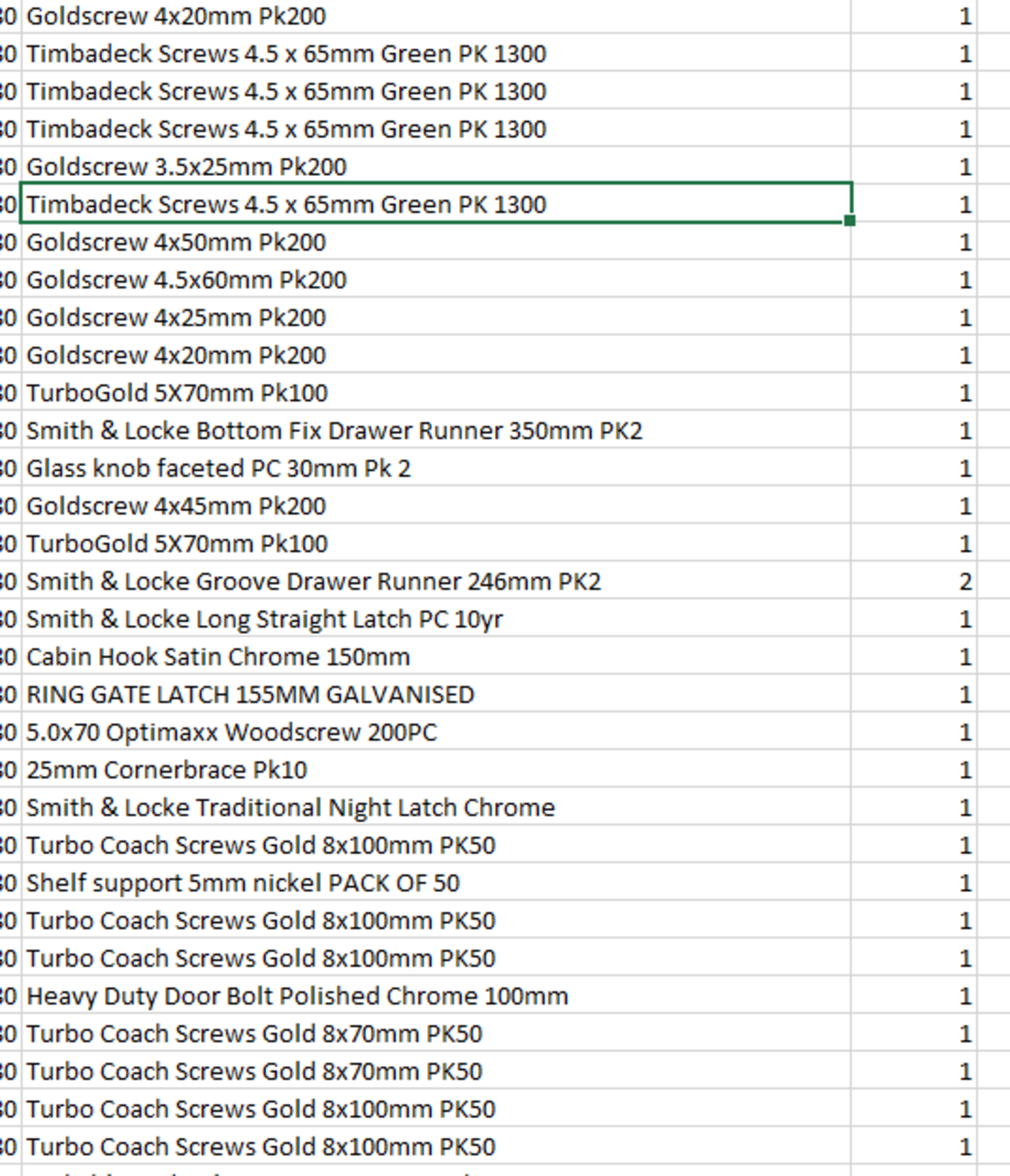Click quantity 1 in Traditional Night Latch row
The width and height of the screenshot is (1010, 1176).
tap(914, 807)
